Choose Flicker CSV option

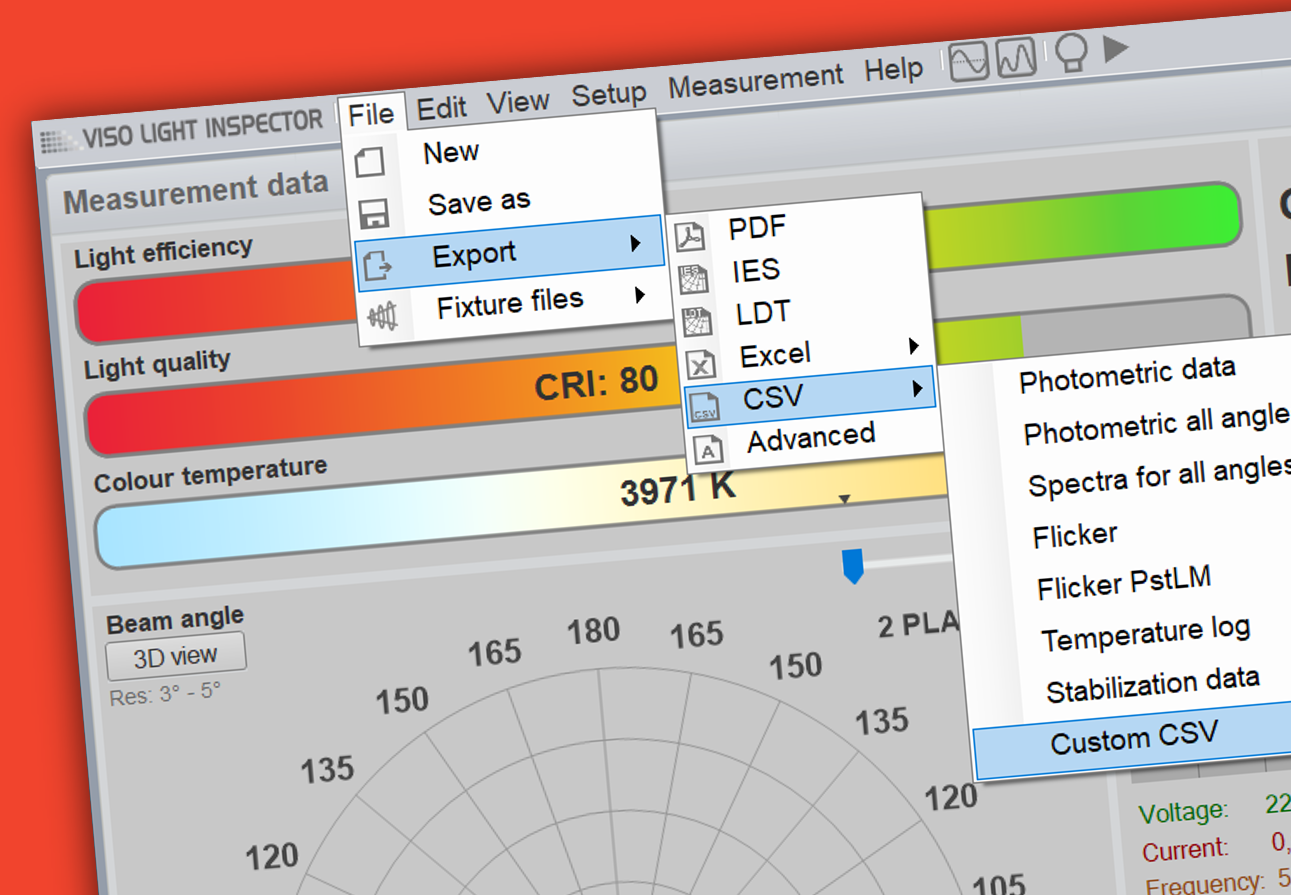(x=1075, y=536)
